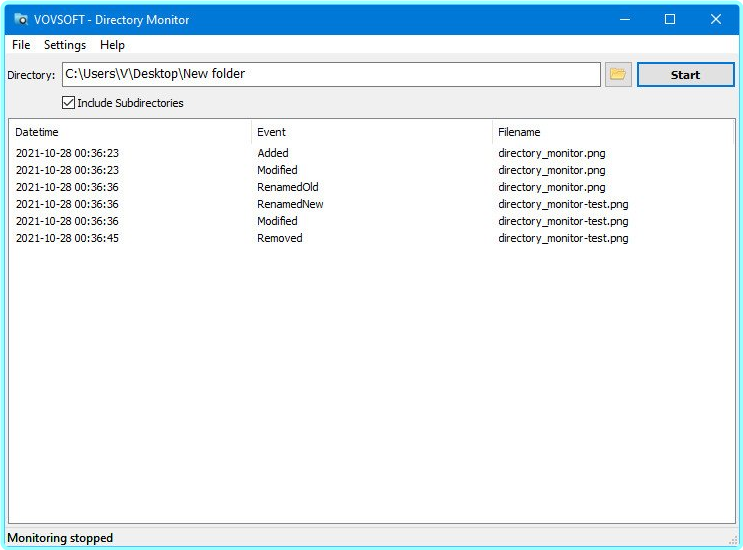Select the RenamedNew event cell

coord(290,204)
